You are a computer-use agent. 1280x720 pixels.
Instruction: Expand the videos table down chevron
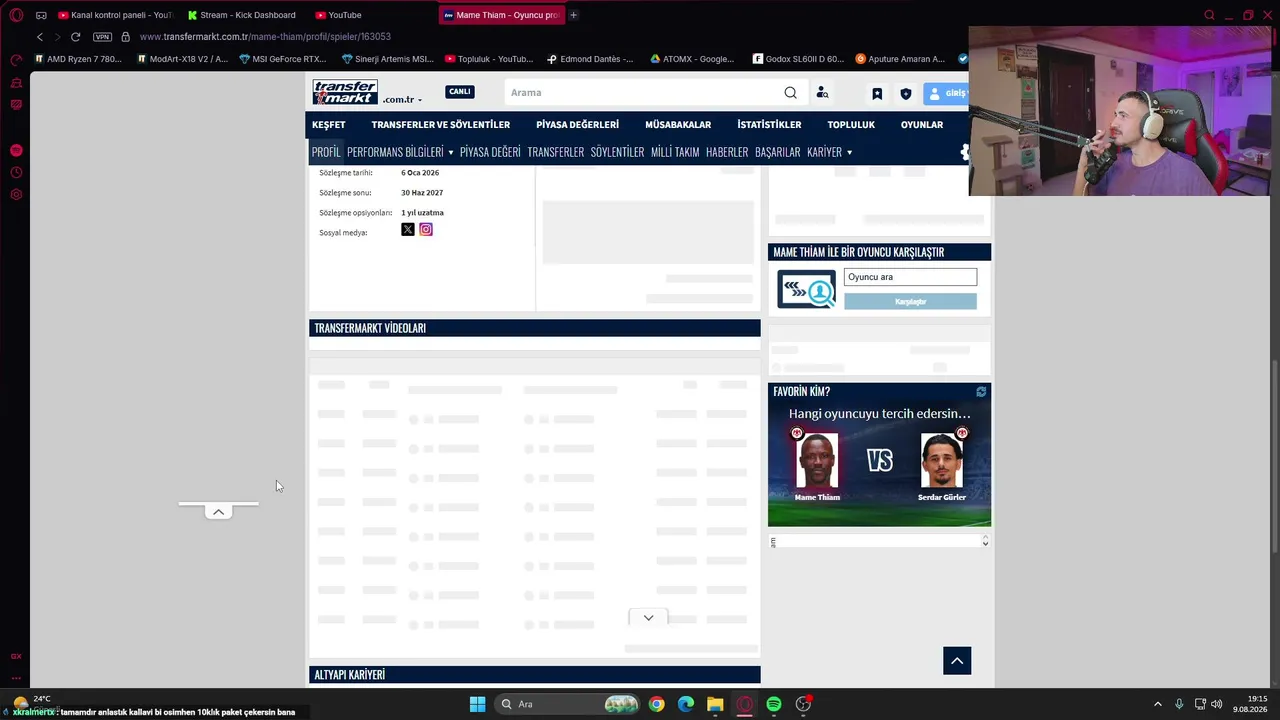(x=648, y=618)
